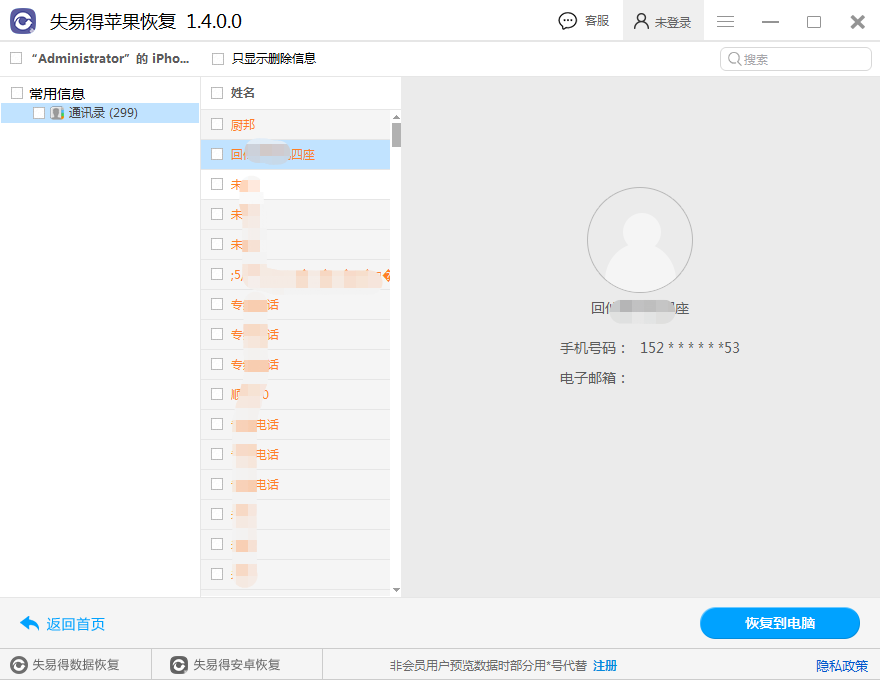Toggle the 姓名 select-all checkbox

click(x=217, y=93)
